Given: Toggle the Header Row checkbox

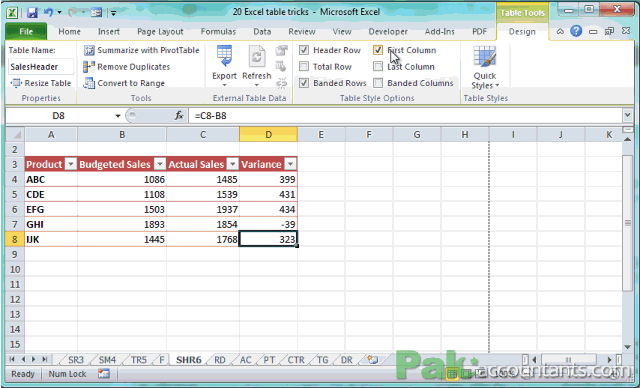Looking at the screenshot, I should coord(304,50).
